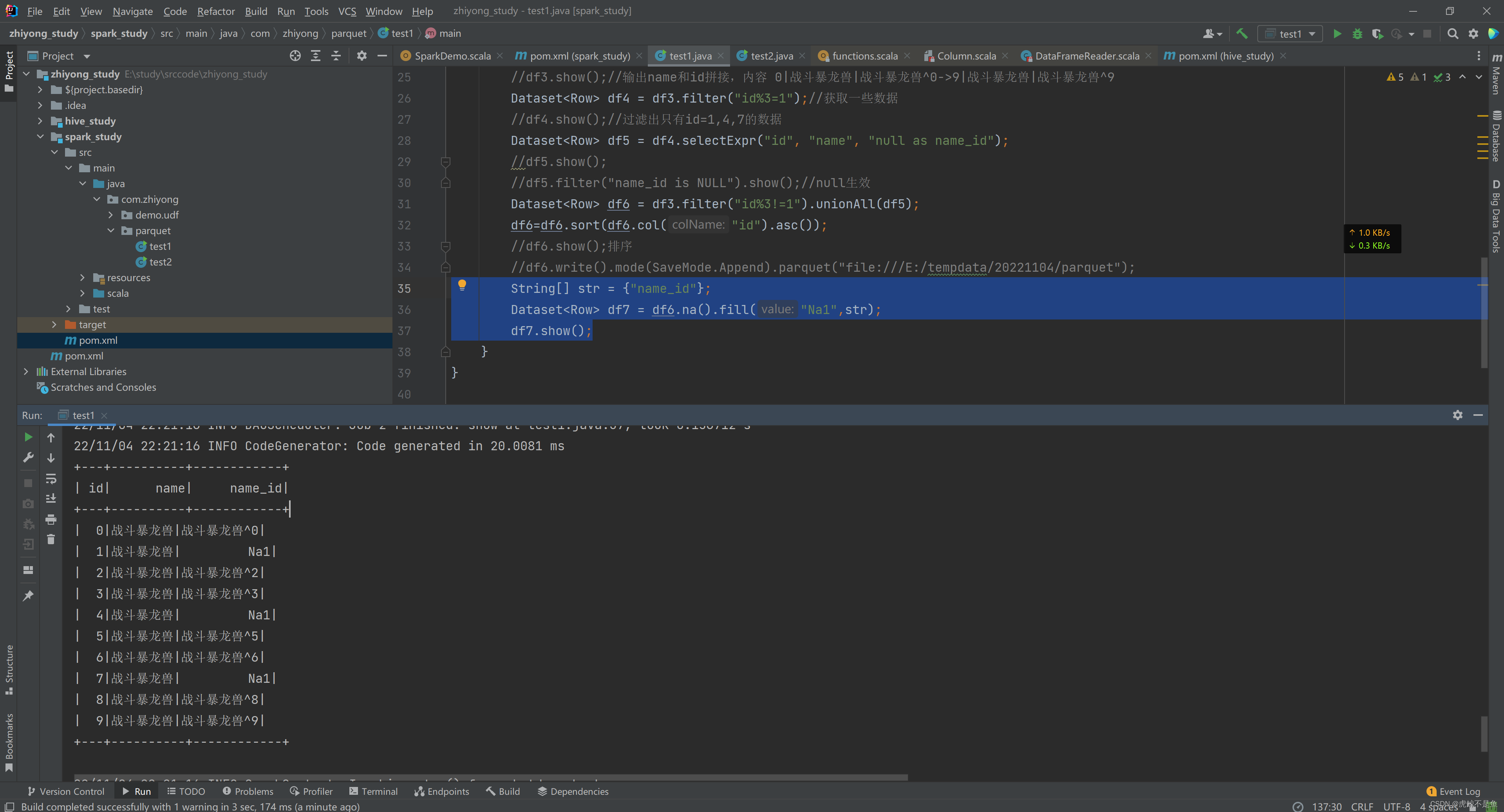This screenshot has height=812, width=1504.
Task: Click the light bulb intention on line 35
Action: point(462,285)
